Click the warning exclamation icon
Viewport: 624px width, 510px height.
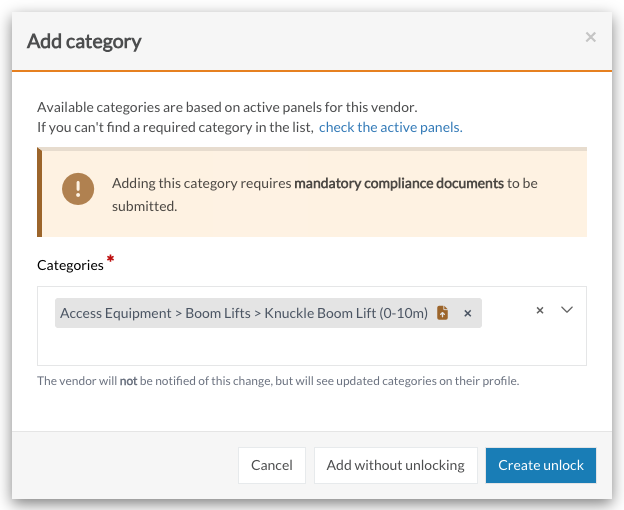click(x=78, y=189)
